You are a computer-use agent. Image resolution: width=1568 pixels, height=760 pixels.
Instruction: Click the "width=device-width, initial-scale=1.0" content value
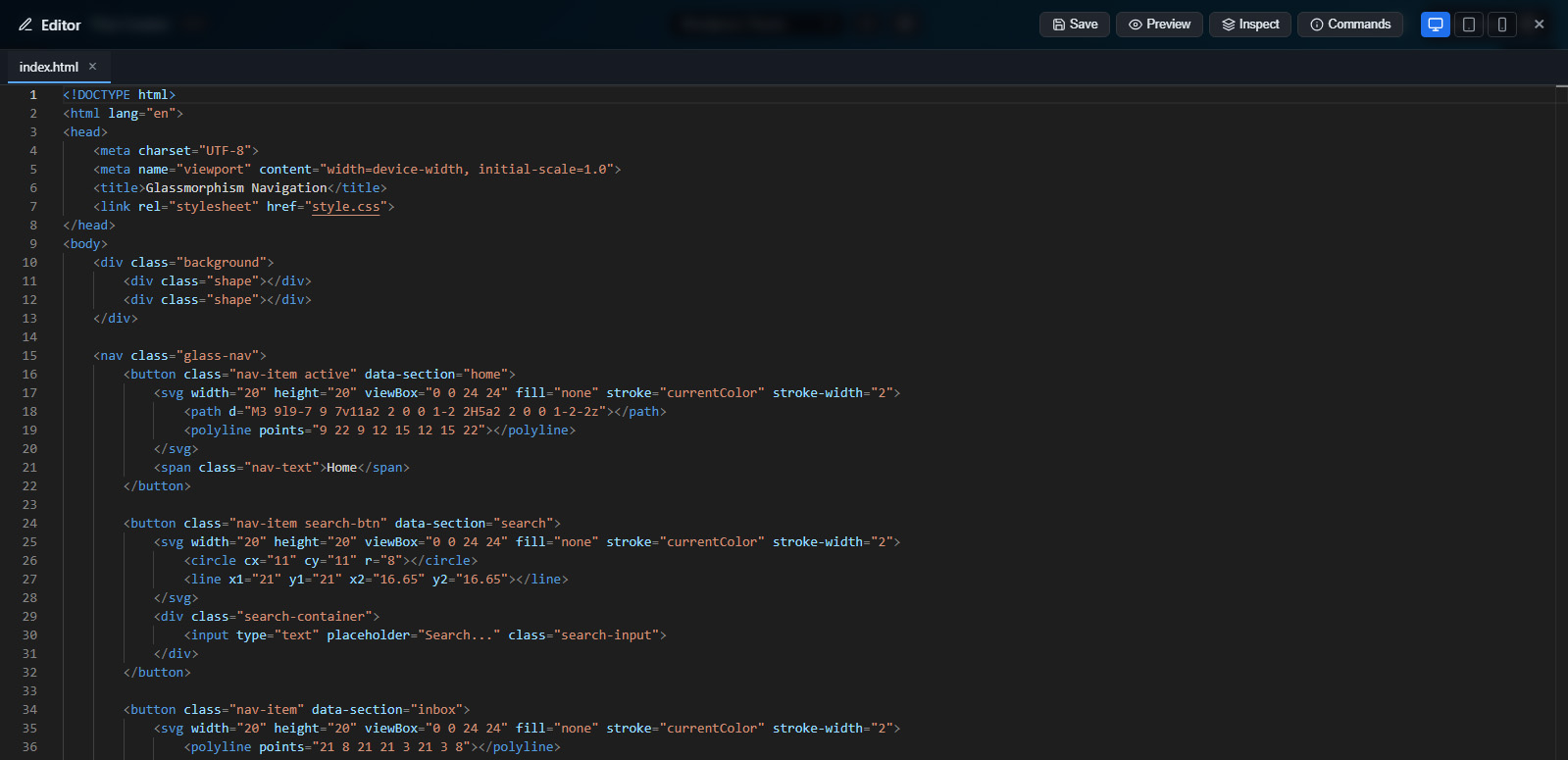(467, 170)
